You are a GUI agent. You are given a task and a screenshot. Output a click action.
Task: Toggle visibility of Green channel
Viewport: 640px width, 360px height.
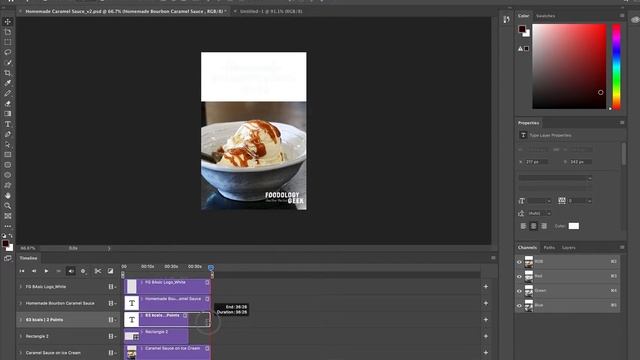[519, 291]
